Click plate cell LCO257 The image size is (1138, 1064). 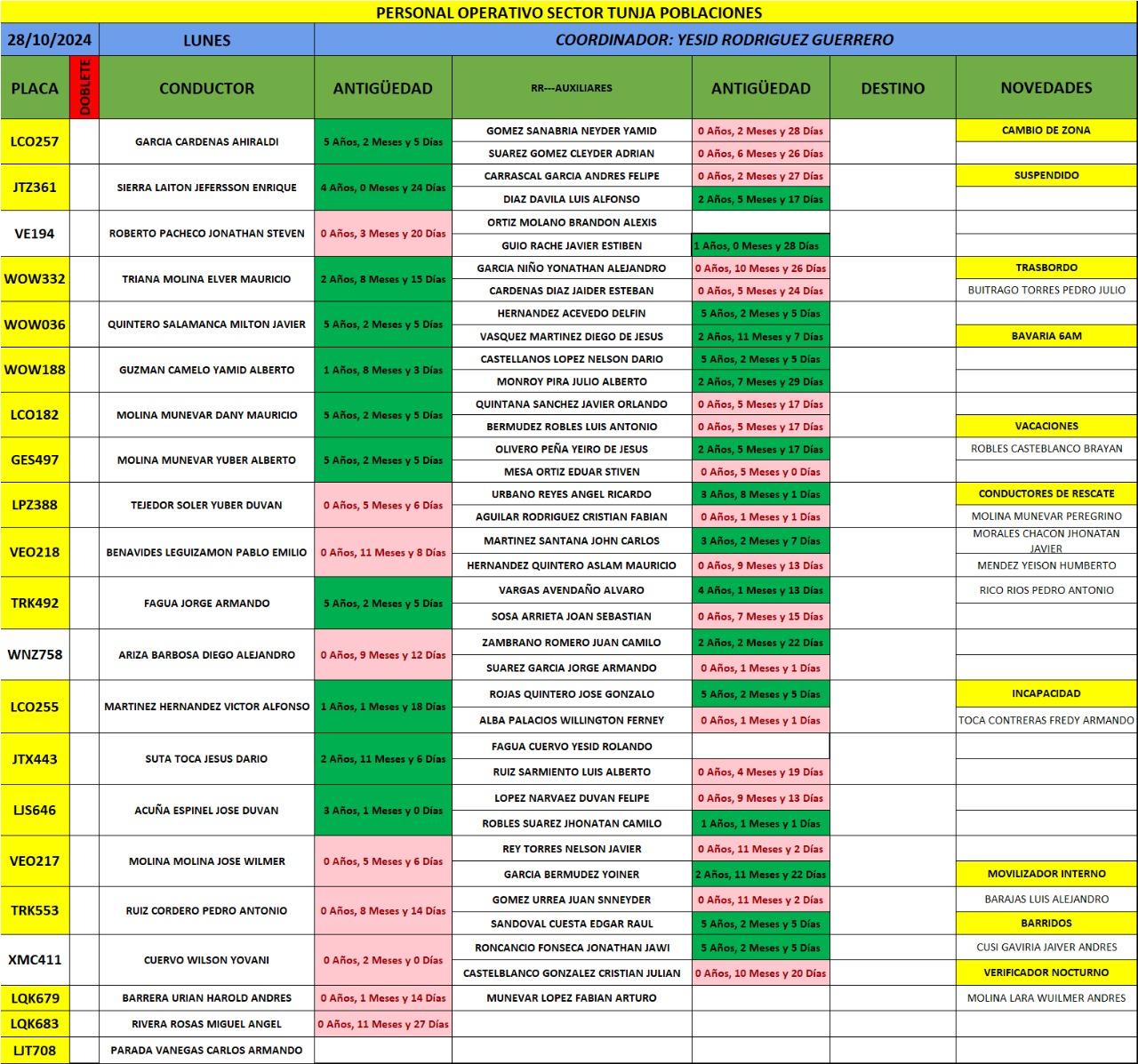point(35,142)
